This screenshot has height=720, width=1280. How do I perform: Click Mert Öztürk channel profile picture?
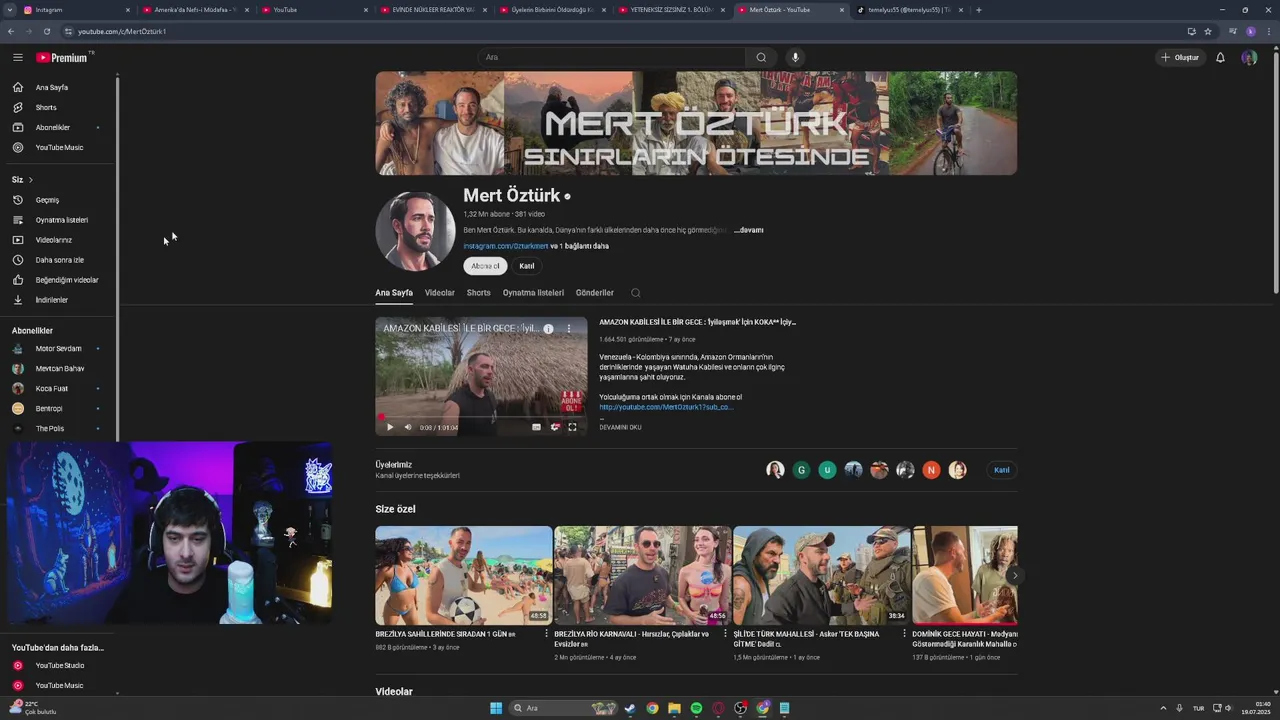(415, 231)
